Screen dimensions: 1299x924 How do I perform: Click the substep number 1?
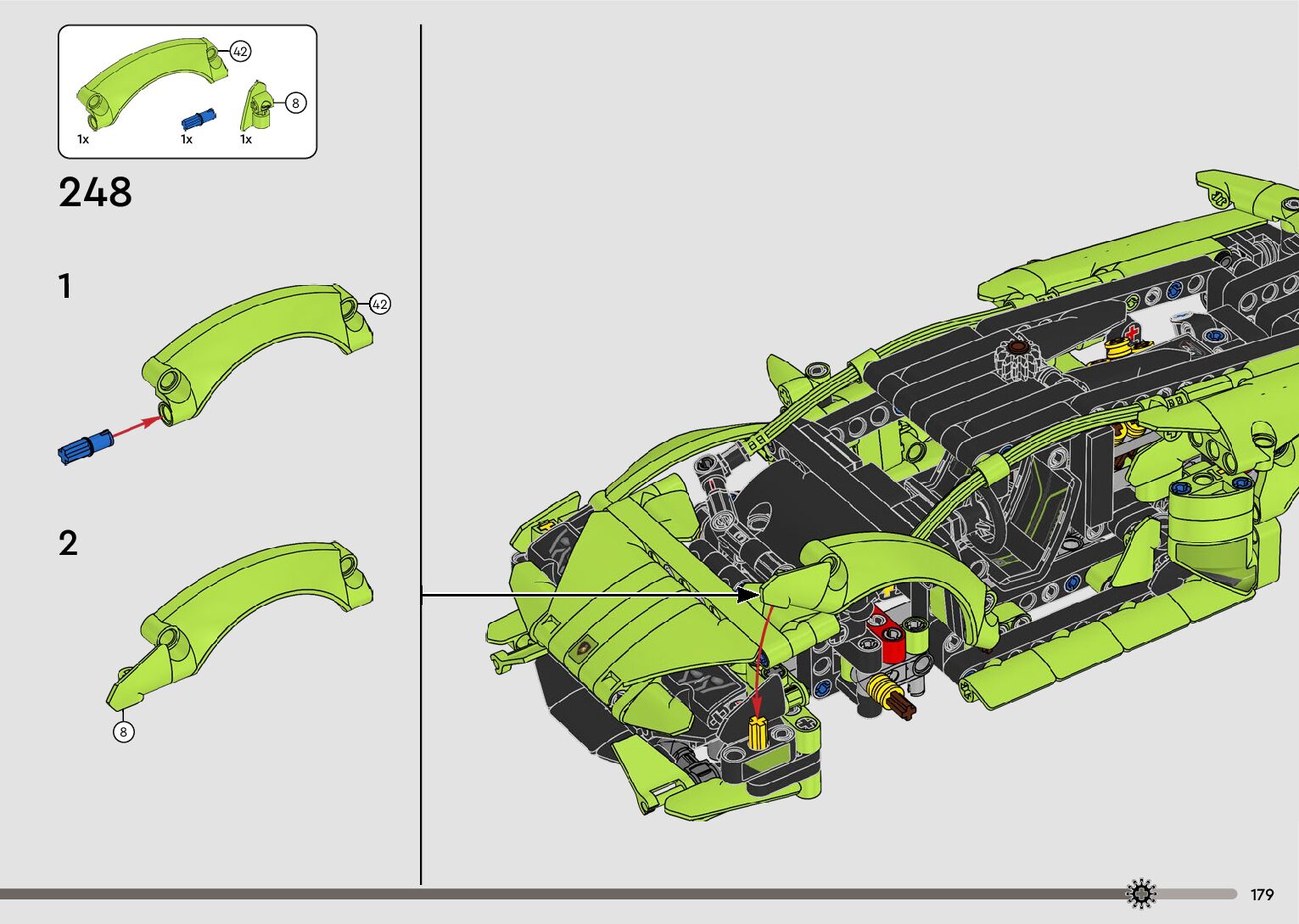pos(65,287)
